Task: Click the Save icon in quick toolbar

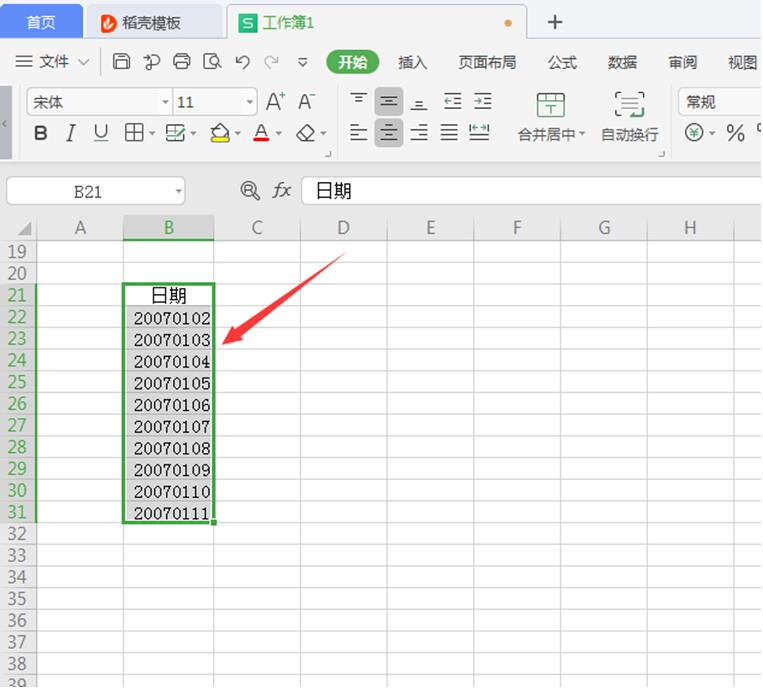Action: 122,62
